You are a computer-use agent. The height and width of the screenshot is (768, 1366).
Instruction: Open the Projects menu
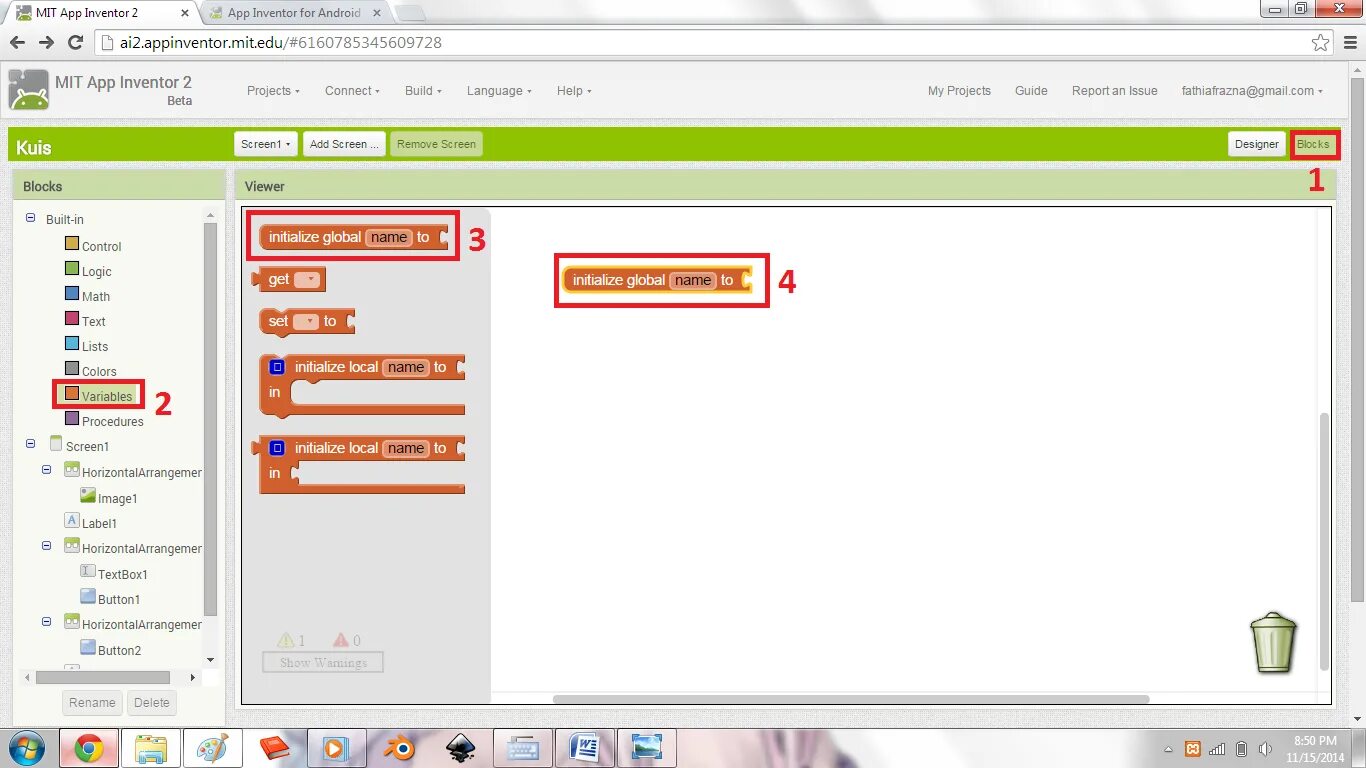pos(273,91)
